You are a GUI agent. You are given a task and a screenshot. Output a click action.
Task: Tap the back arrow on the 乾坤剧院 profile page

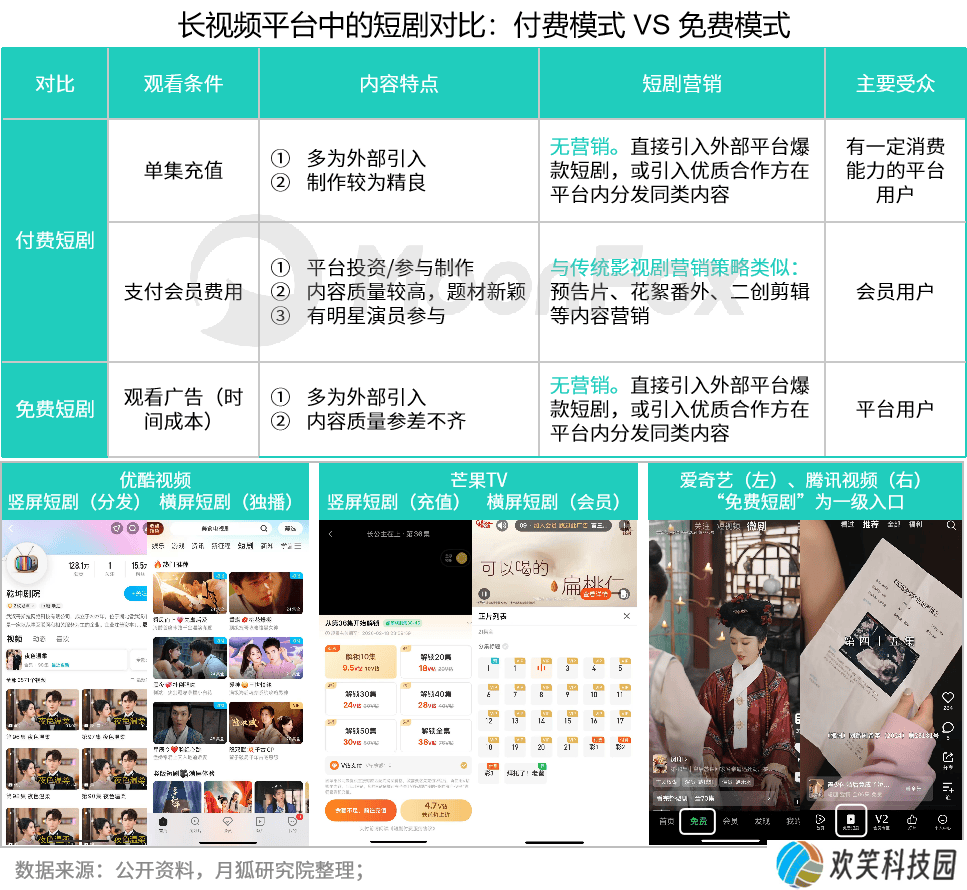[x=10, y=529]
